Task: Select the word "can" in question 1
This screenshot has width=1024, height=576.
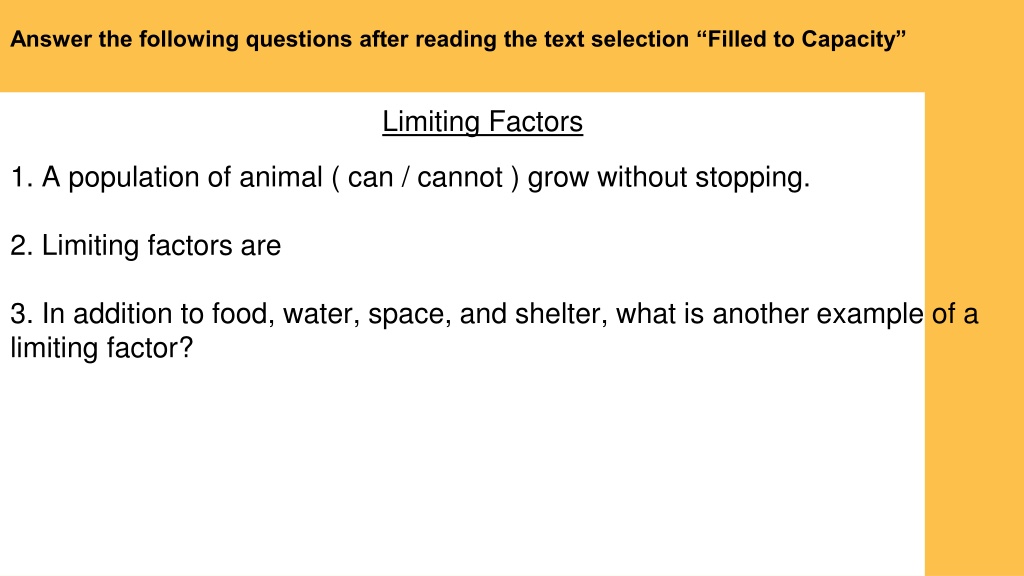Action: click(x=370, y=177)
